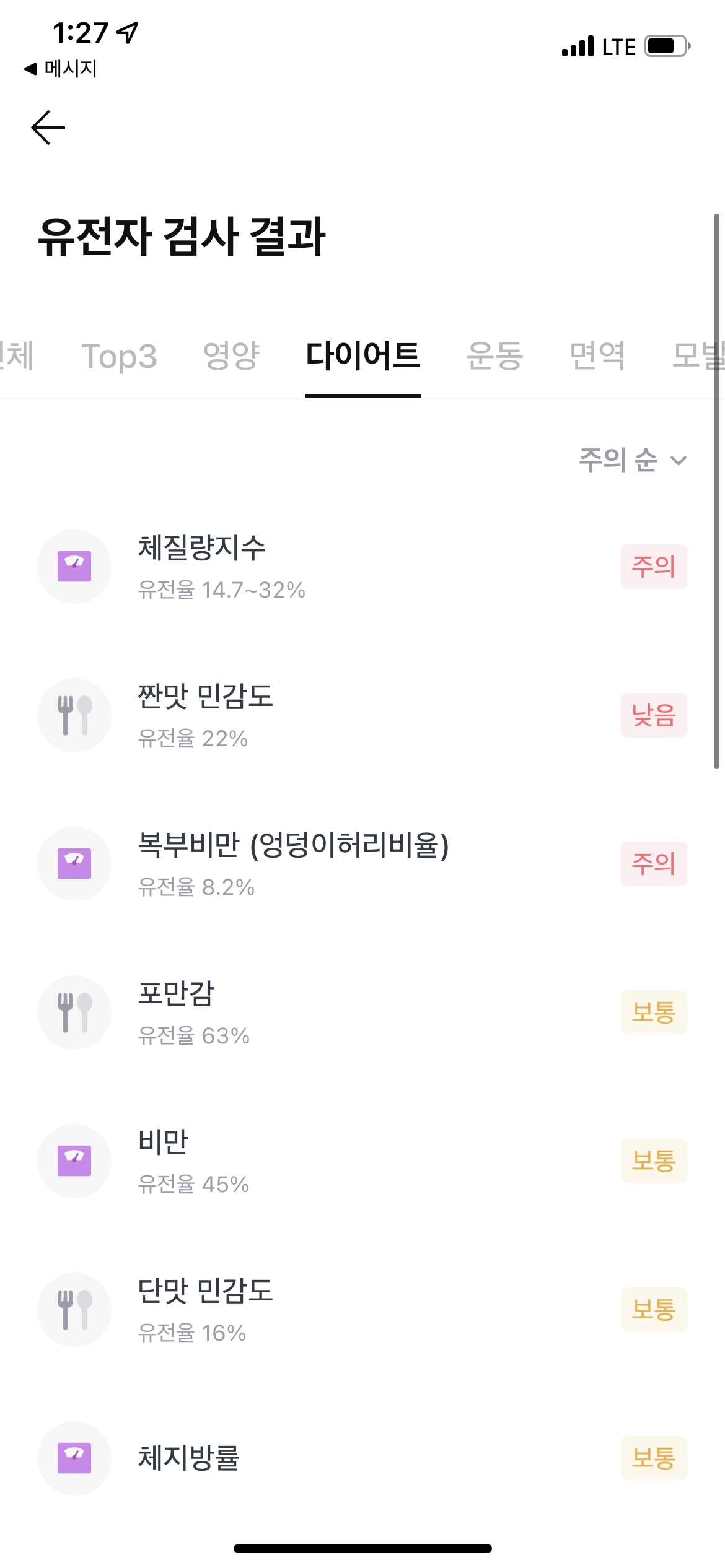Image resolution: width=725 pixels, height=1568 pixels.
Task: Tap the fork icon beside 포만감
Action: (74, 1013)
